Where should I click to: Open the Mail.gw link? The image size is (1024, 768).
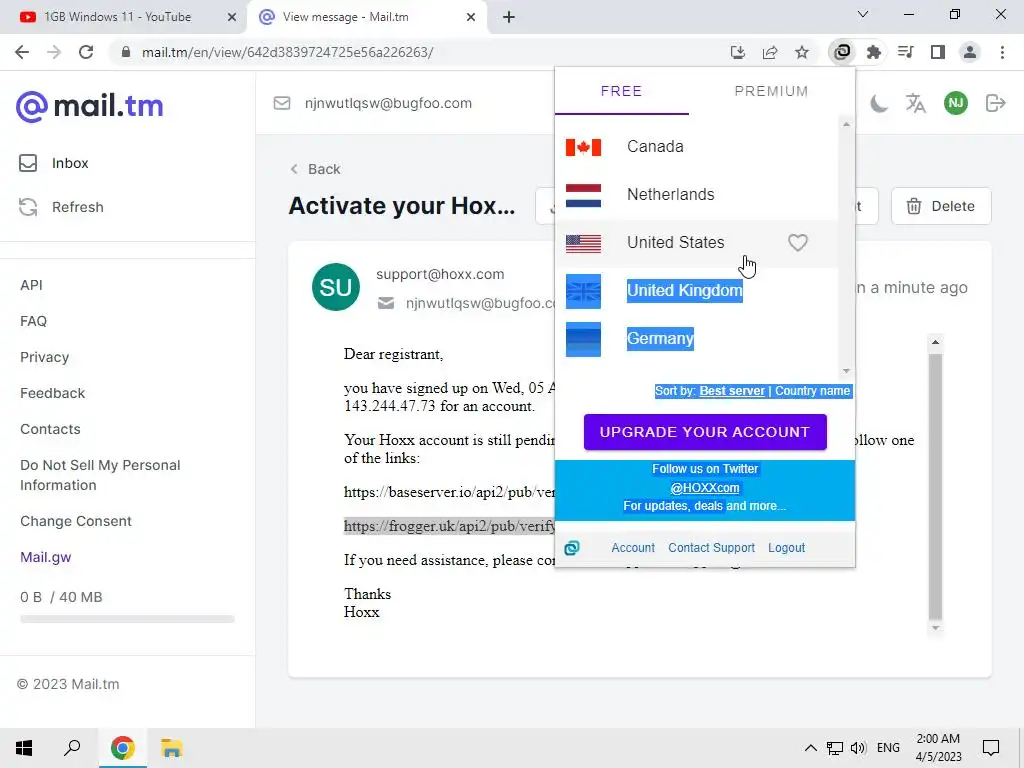tap(46, 557)
